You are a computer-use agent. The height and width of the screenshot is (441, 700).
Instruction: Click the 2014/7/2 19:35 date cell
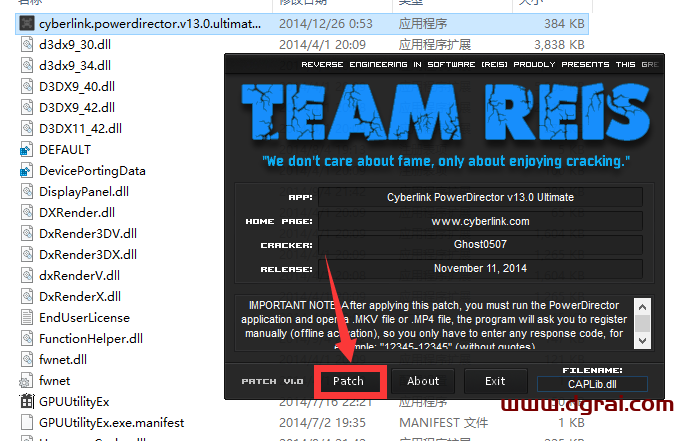[322, 423]
